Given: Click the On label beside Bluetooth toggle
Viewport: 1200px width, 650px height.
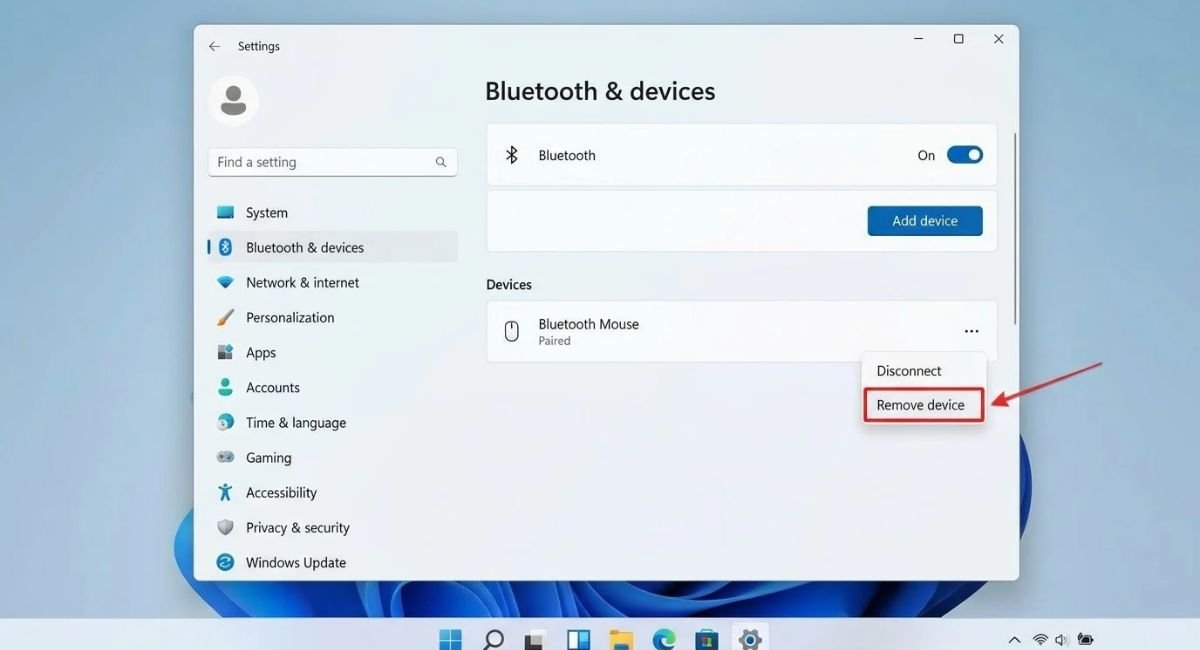Looking at the screenshot, I should [x=926, y=155].
